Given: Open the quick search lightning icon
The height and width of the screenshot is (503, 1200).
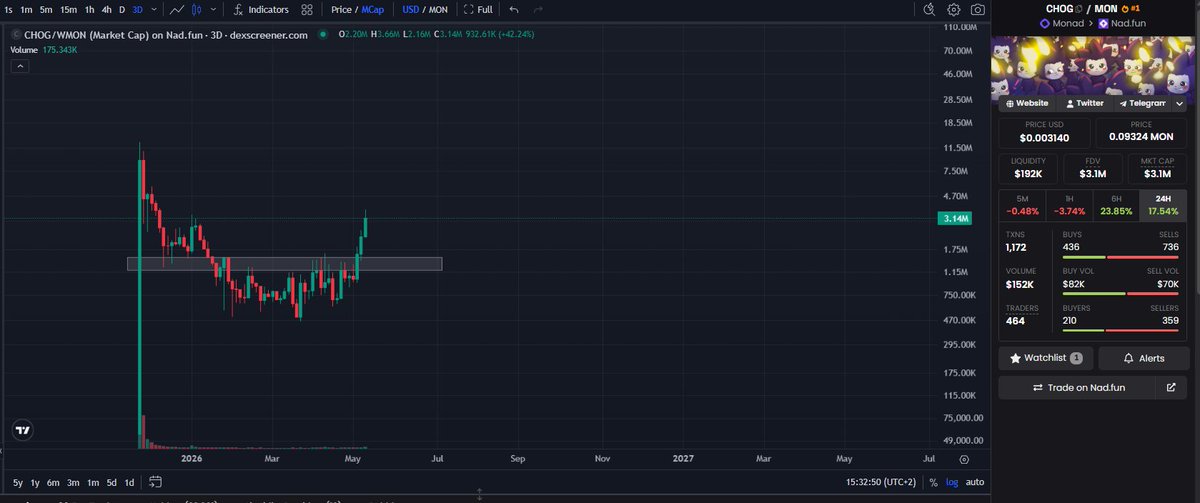Looking at the screenshot, I should 929,9.
